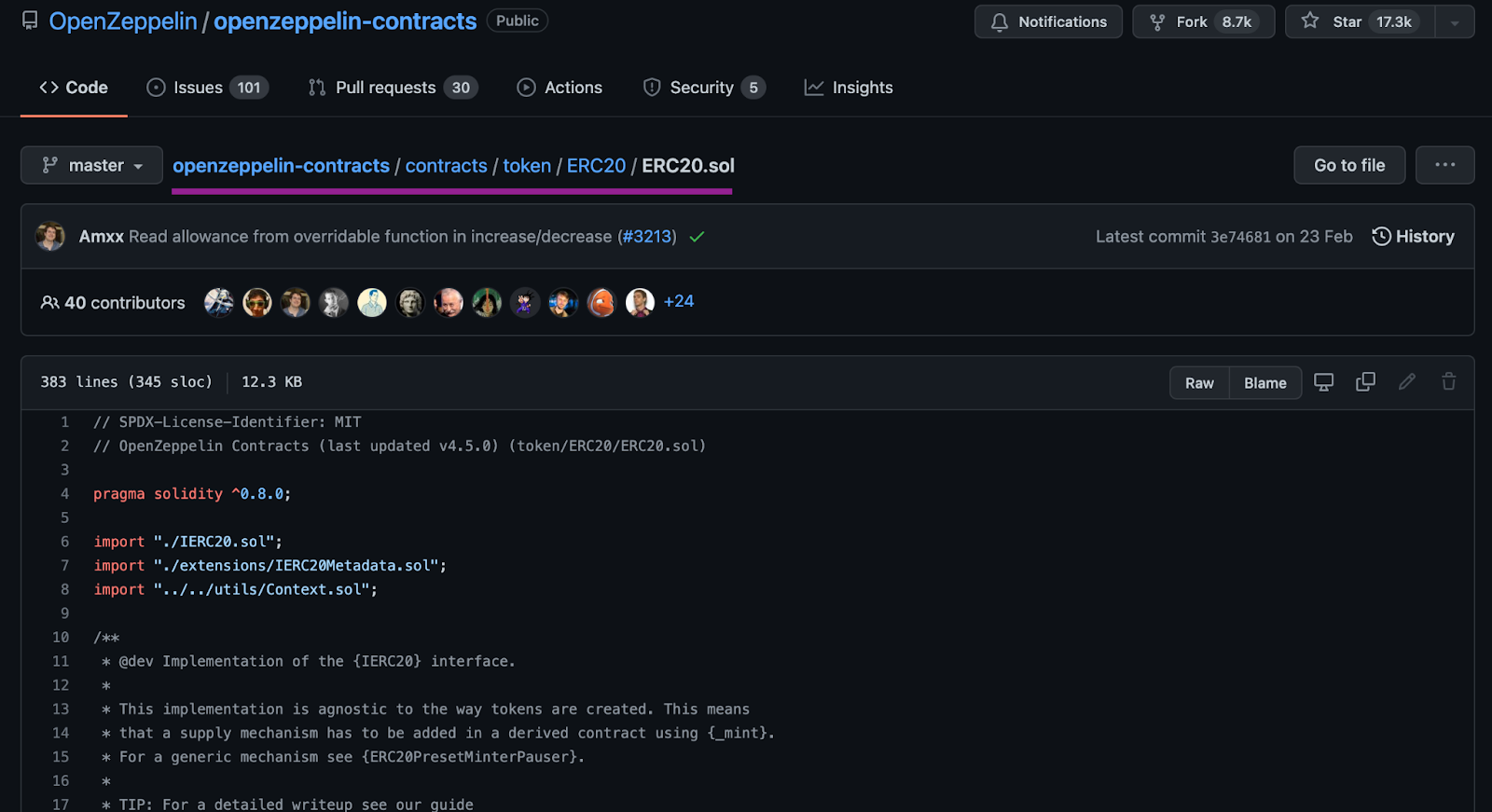The width and height of the screenshot is (1492, 812).
Task: Select line number 4
Action: click(65, 494)
